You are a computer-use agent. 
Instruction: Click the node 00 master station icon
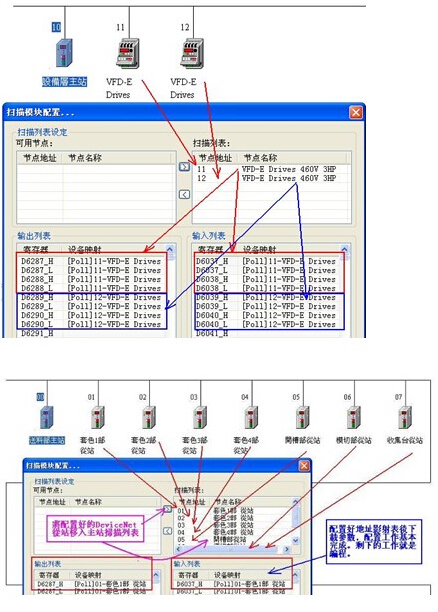[46, 418]
